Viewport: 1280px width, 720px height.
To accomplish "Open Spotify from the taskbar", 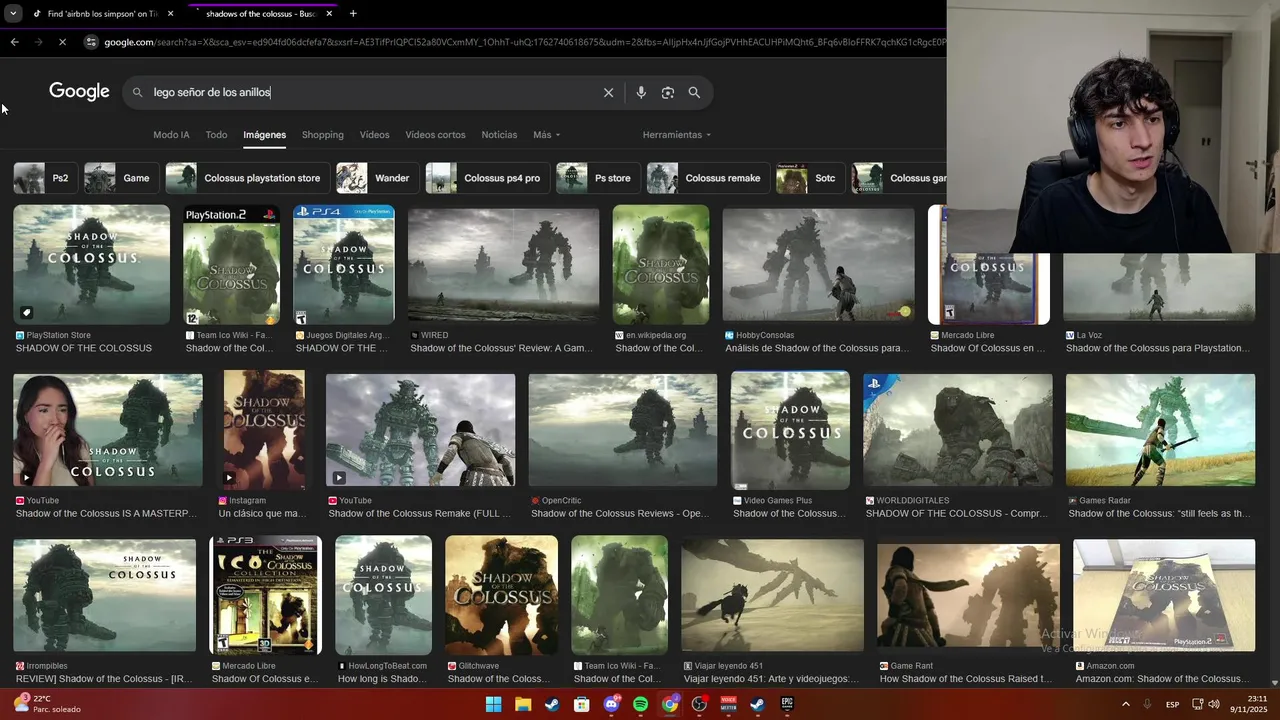I will (641, 704).
